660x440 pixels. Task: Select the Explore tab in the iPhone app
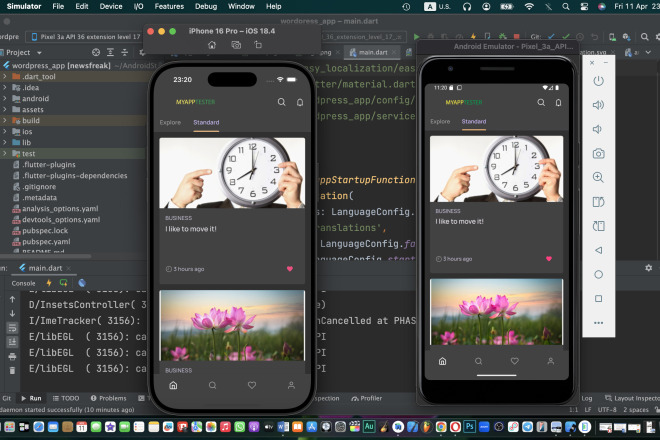point(170,122)
